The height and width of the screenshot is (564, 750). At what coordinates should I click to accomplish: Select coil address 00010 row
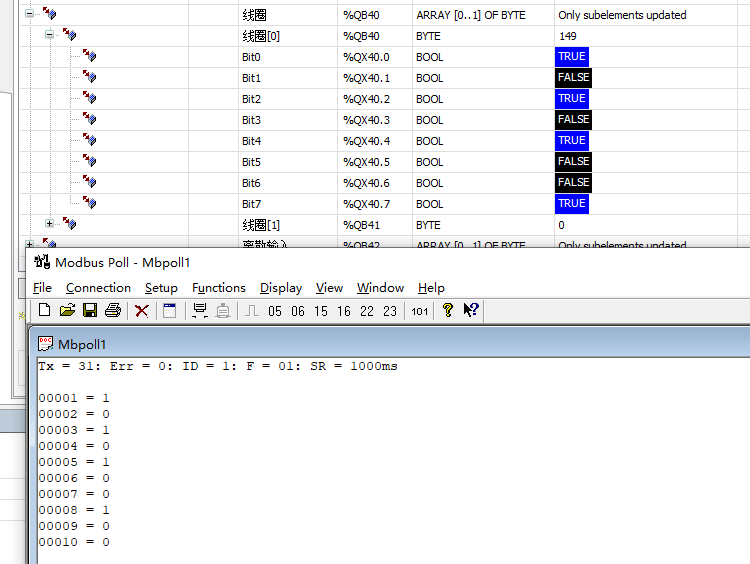(74, 542)
